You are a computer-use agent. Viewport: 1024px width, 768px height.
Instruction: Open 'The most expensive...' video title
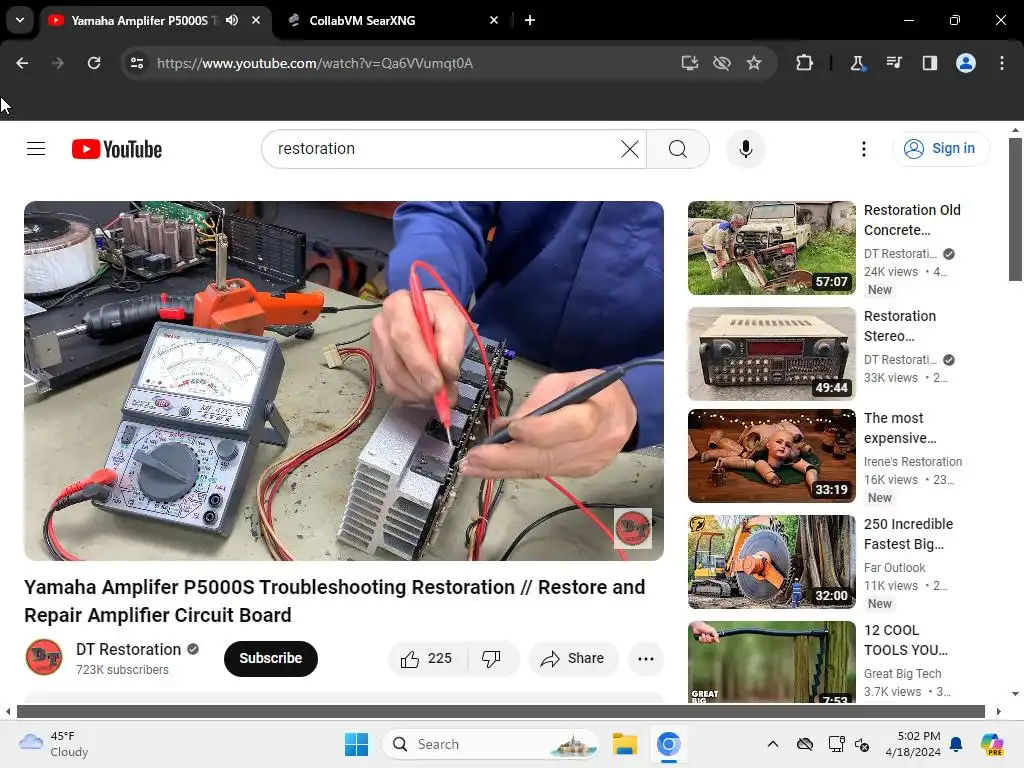[900, 428]
